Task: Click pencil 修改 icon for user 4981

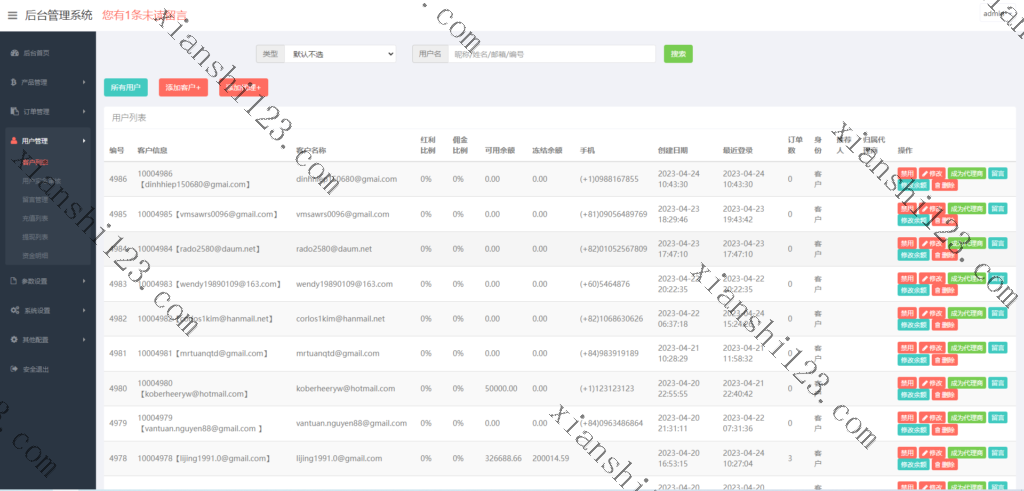Action: (924, 348)
